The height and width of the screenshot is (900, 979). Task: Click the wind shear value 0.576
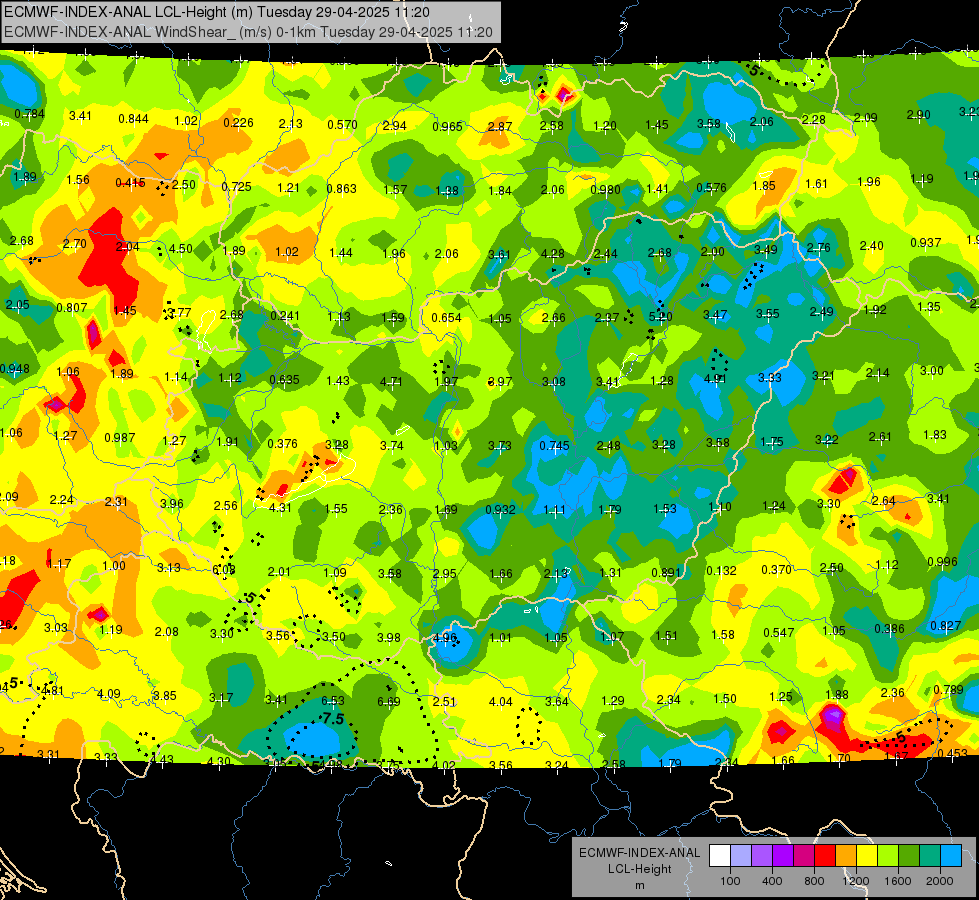[x=712, y=187]
